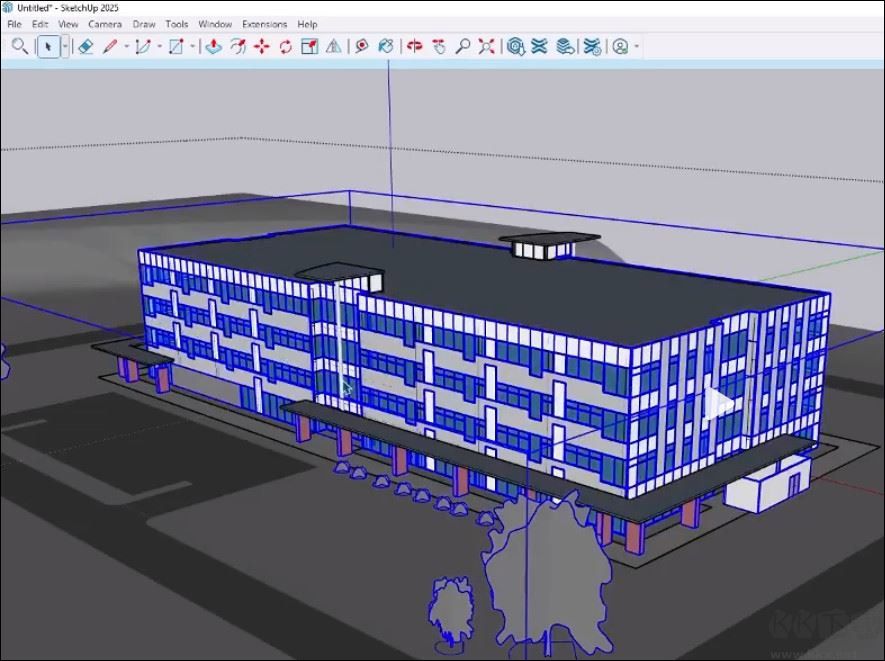
Task: Select the Orbit camera tool
Action: point(415,46)
